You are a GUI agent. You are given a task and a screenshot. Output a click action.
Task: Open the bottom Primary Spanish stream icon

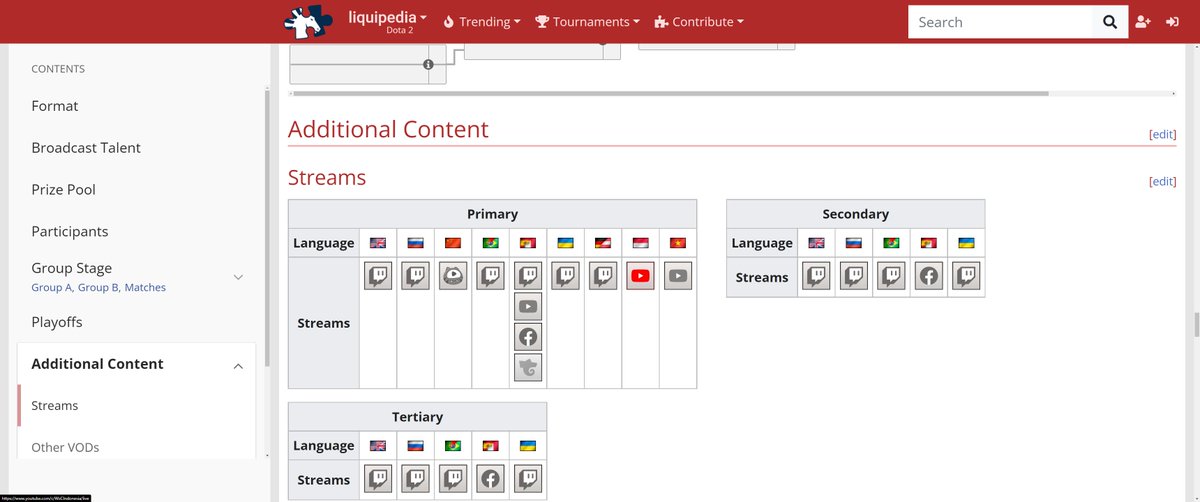click(x=528, y=367)
